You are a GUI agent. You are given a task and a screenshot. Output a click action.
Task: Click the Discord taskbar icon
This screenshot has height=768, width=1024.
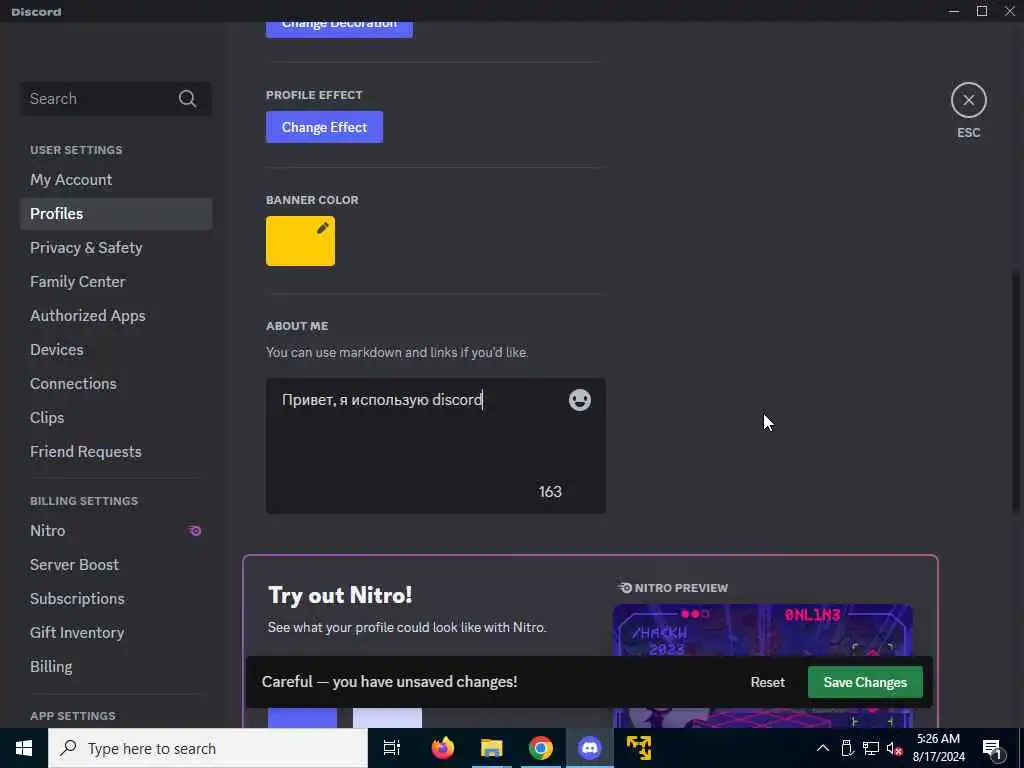click(589, 748)
